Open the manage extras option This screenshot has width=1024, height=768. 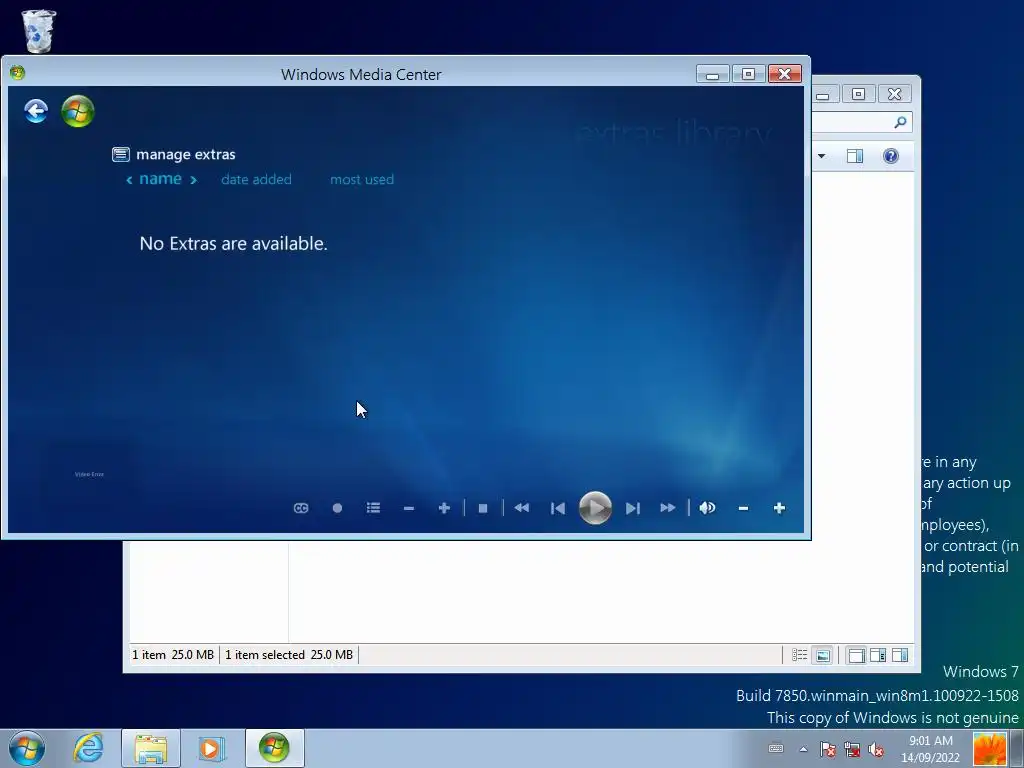coord(174,155)
